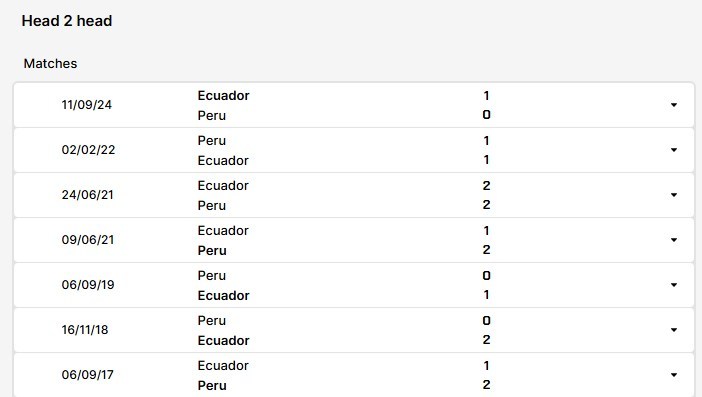Click the 2-2 score of 24/06/21 match
702x397 pixels.
pos(486,195)
